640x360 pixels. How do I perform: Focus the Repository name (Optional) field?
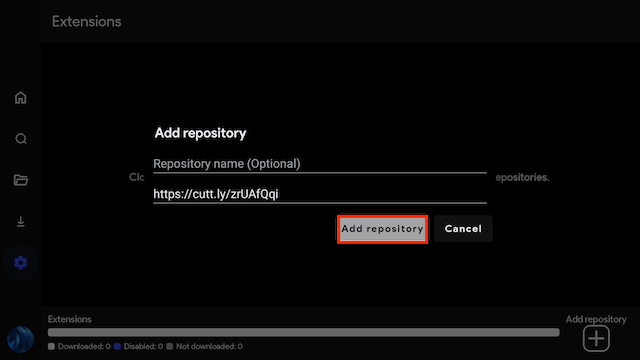(x=320, y=164)
